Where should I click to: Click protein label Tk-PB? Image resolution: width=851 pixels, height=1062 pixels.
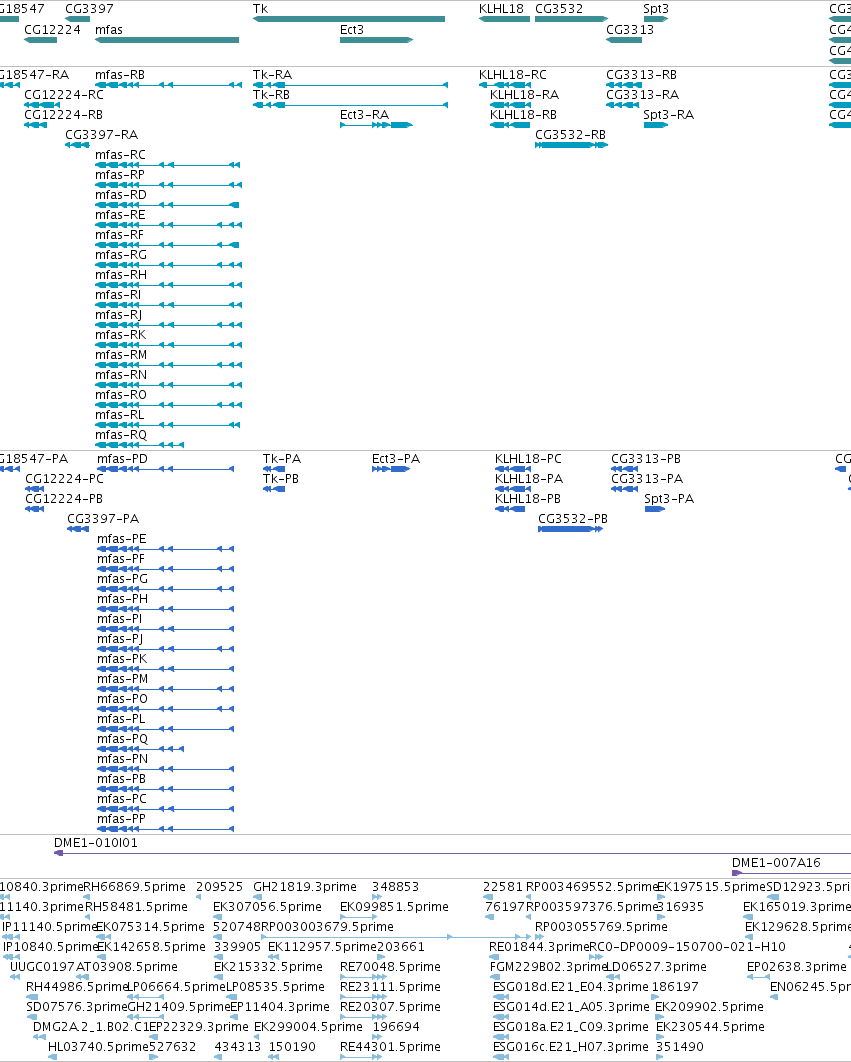point(281,479)
